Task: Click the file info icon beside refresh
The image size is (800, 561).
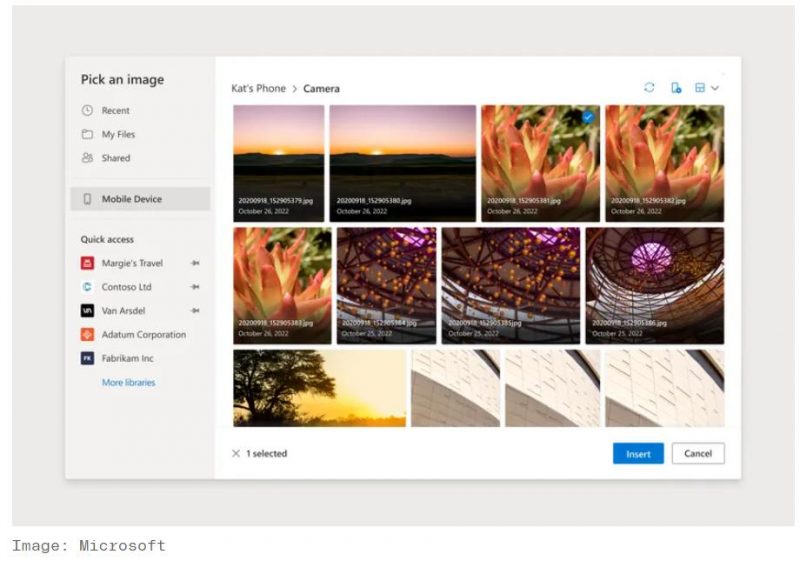Action: click(676, 88)
